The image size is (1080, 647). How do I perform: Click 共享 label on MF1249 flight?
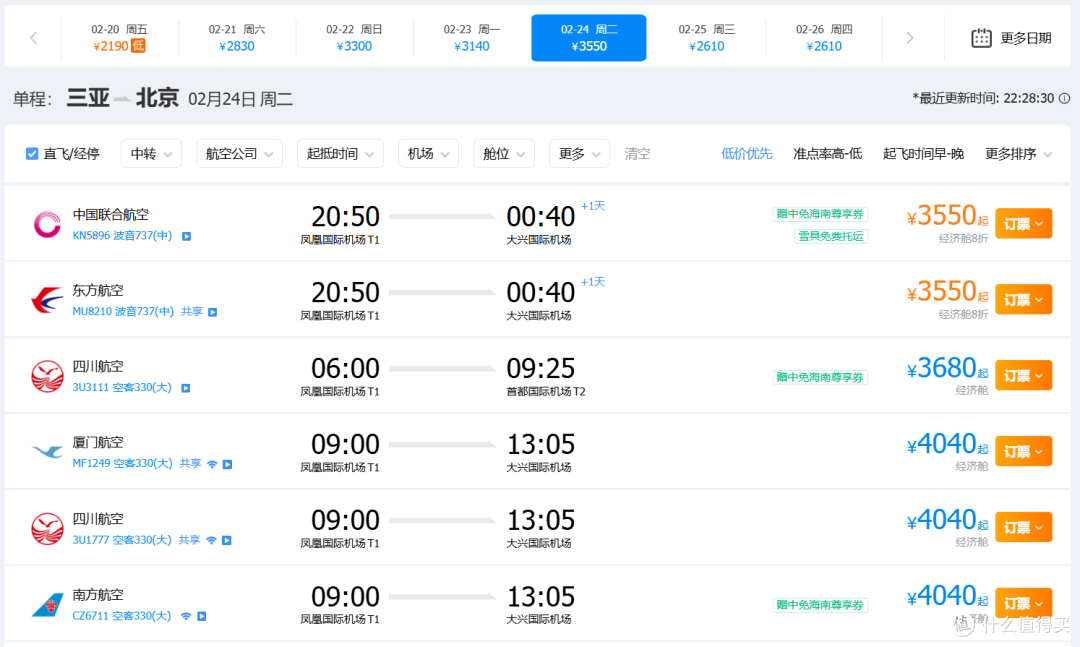190,463
